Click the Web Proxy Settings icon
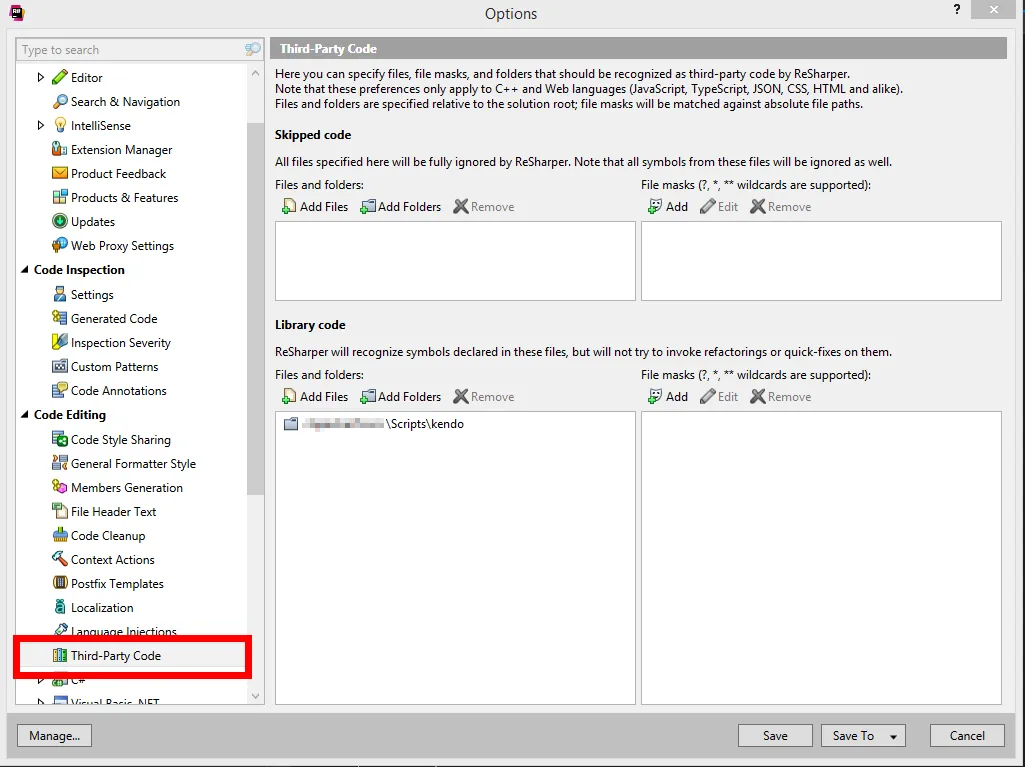1025x767 pixels. coord(59,245)
